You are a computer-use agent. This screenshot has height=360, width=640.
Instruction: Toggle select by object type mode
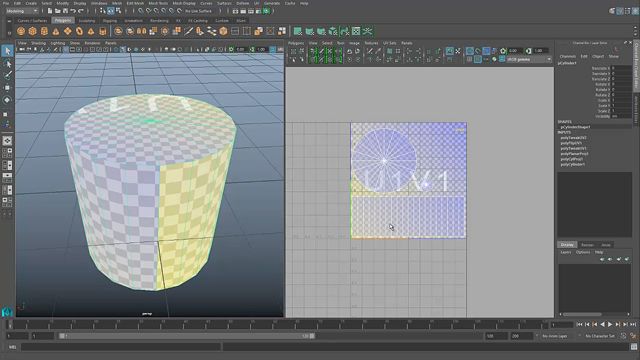(x=111, y=11)
